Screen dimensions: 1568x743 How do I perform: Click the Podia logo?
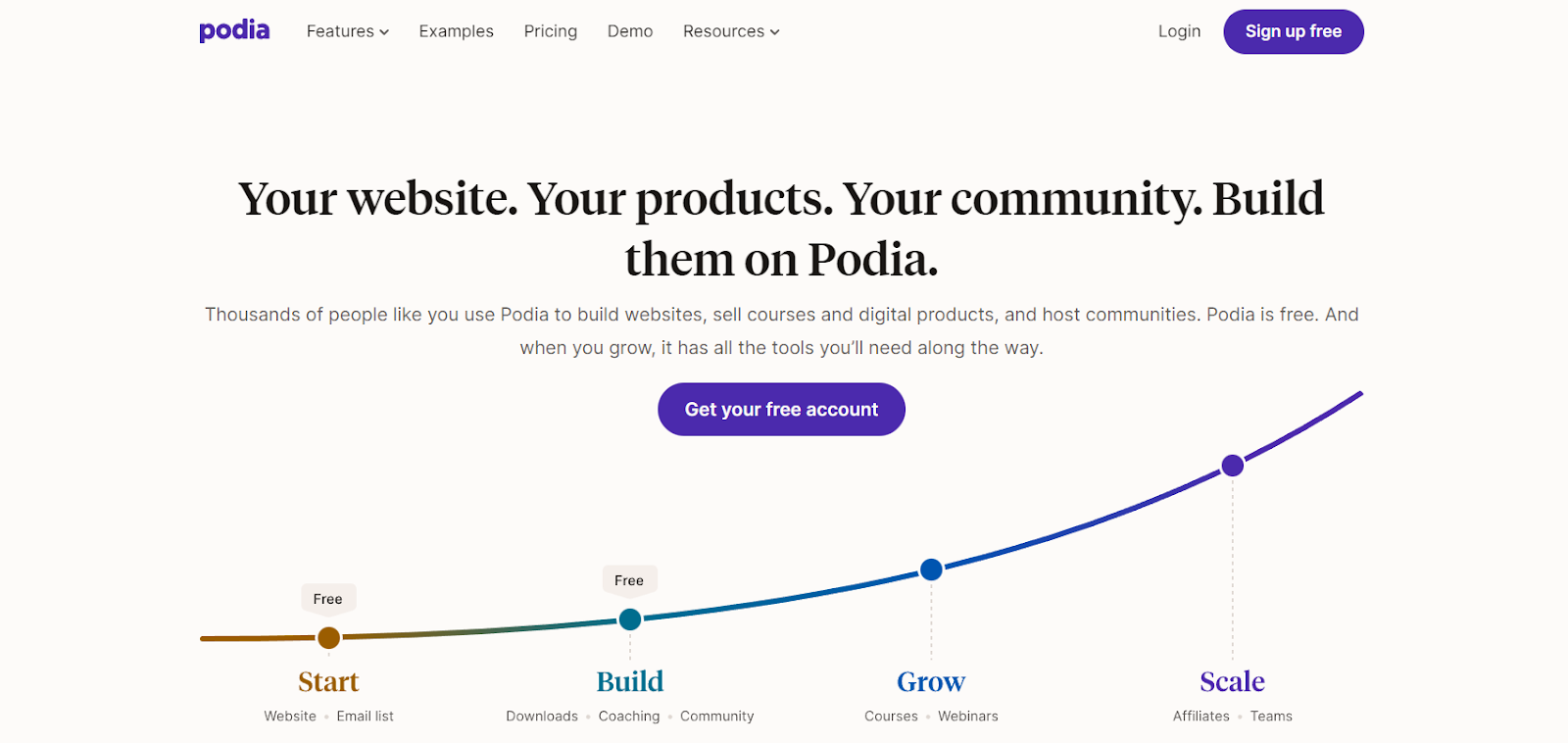pos(234,30)
